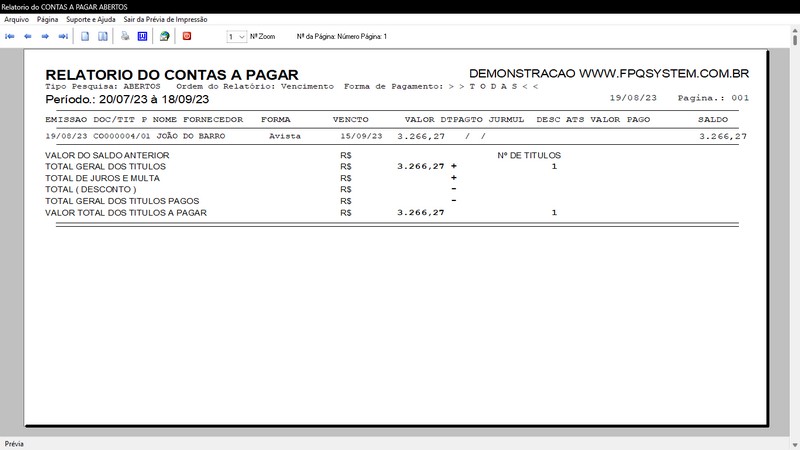Click the 'Nº DE TITULOS' label
The image size is (800, 450).
click(x=529, y=155)
